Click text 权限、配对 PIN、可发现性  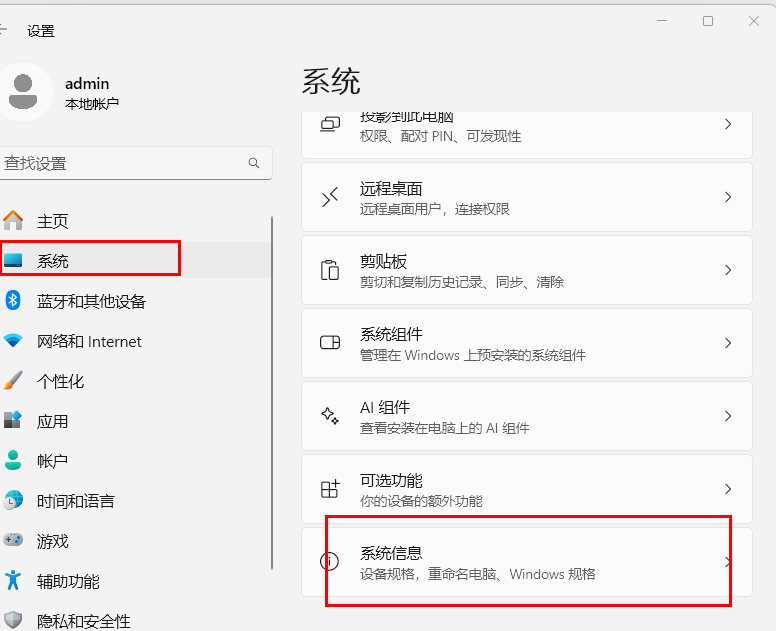point(440,136)
